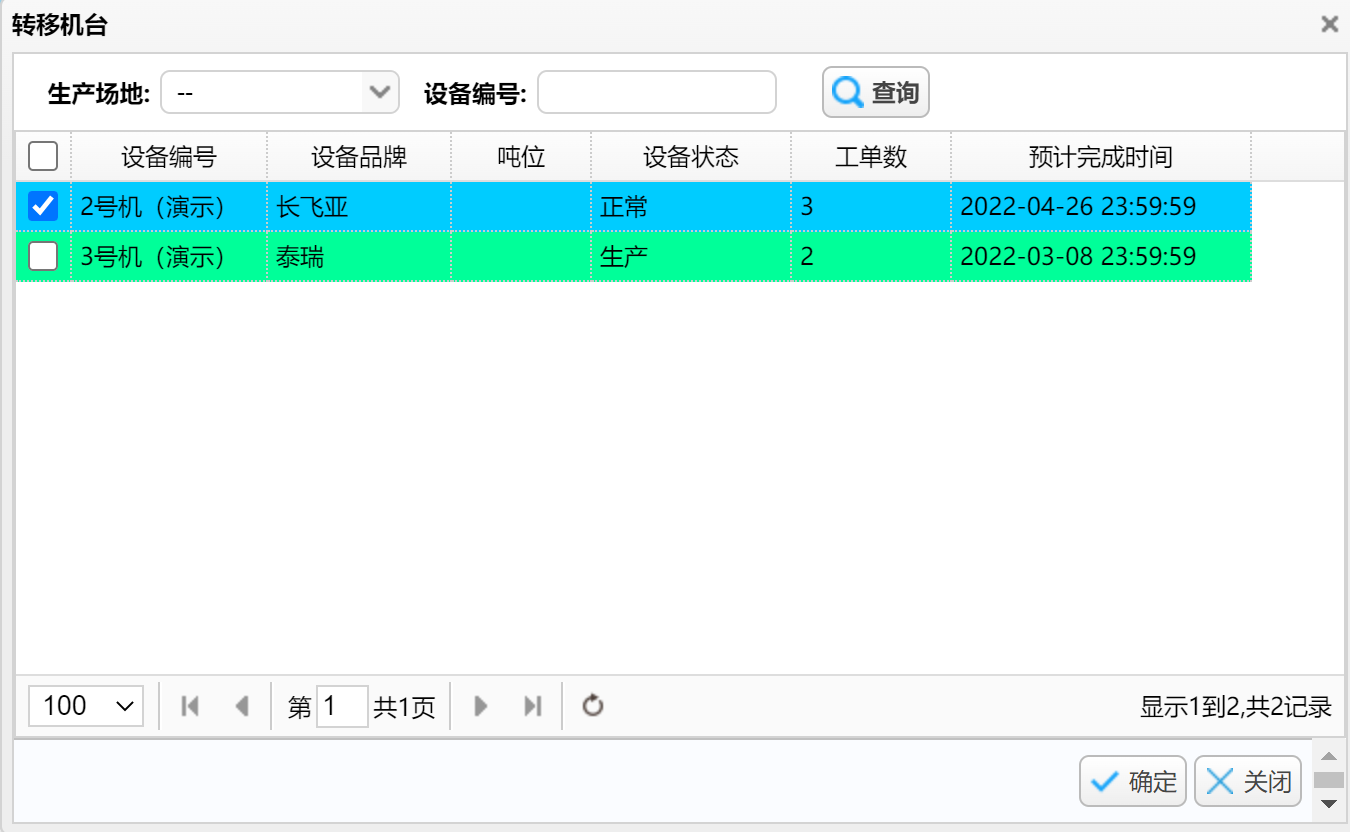Click the 关闭 button
The height and width of the screenshot is (832, 1350).
pos(1248,781)
